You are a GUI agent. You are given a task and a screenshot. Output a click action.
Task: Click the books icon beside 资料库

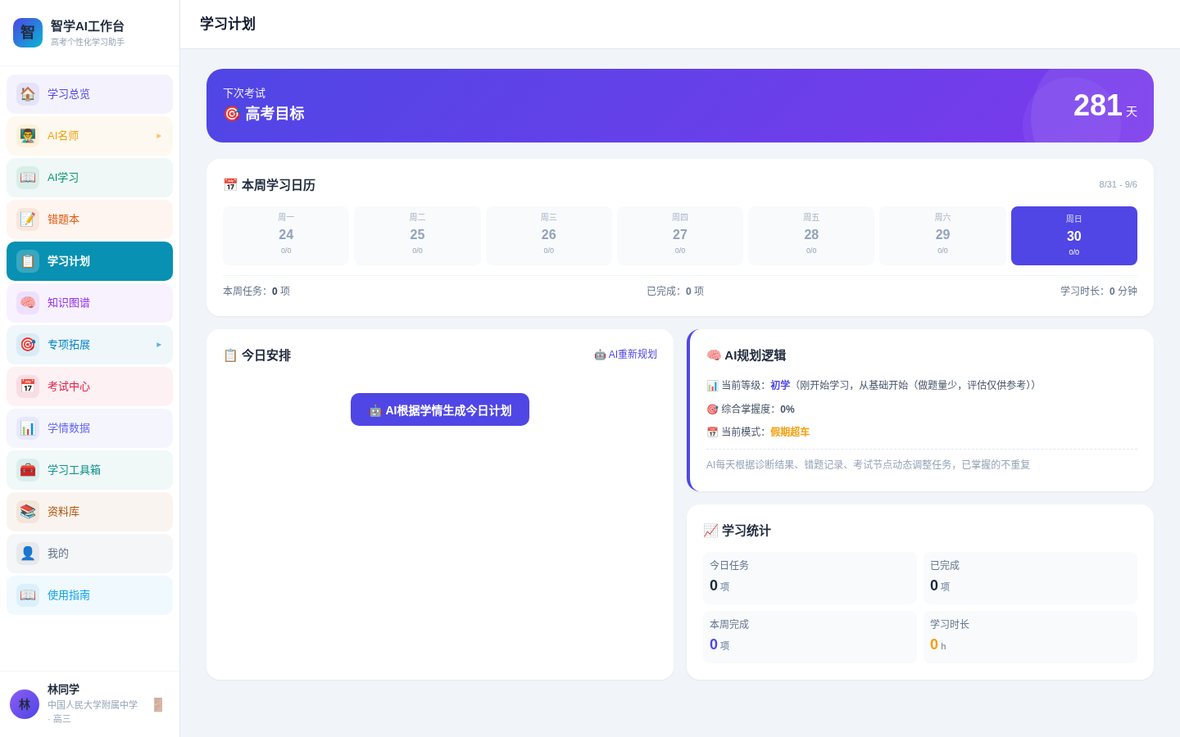(28, 512)
